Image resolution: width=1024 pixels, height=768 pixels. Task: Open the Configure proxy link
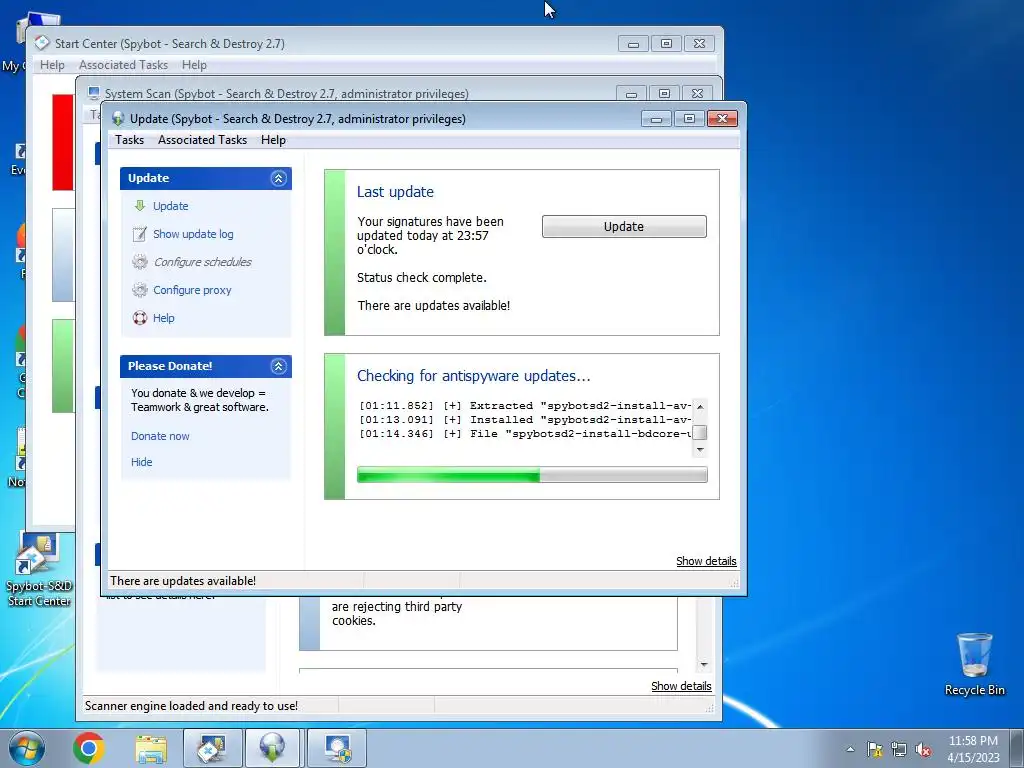(x=192, y=290)
